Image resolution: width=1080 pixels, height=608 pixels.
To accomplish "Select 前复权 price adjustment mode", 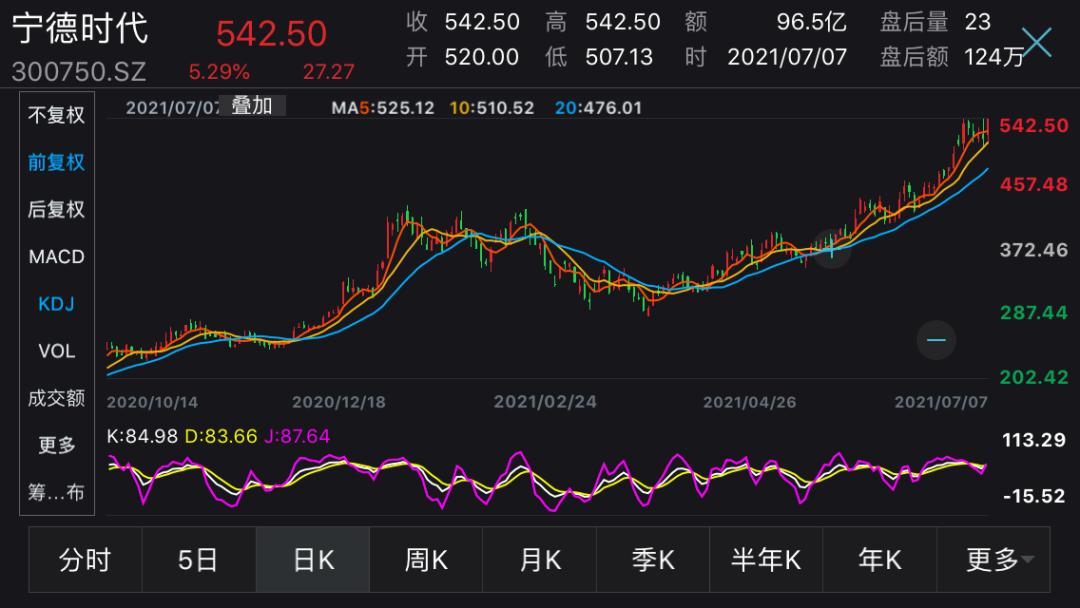I will point(56,162).
